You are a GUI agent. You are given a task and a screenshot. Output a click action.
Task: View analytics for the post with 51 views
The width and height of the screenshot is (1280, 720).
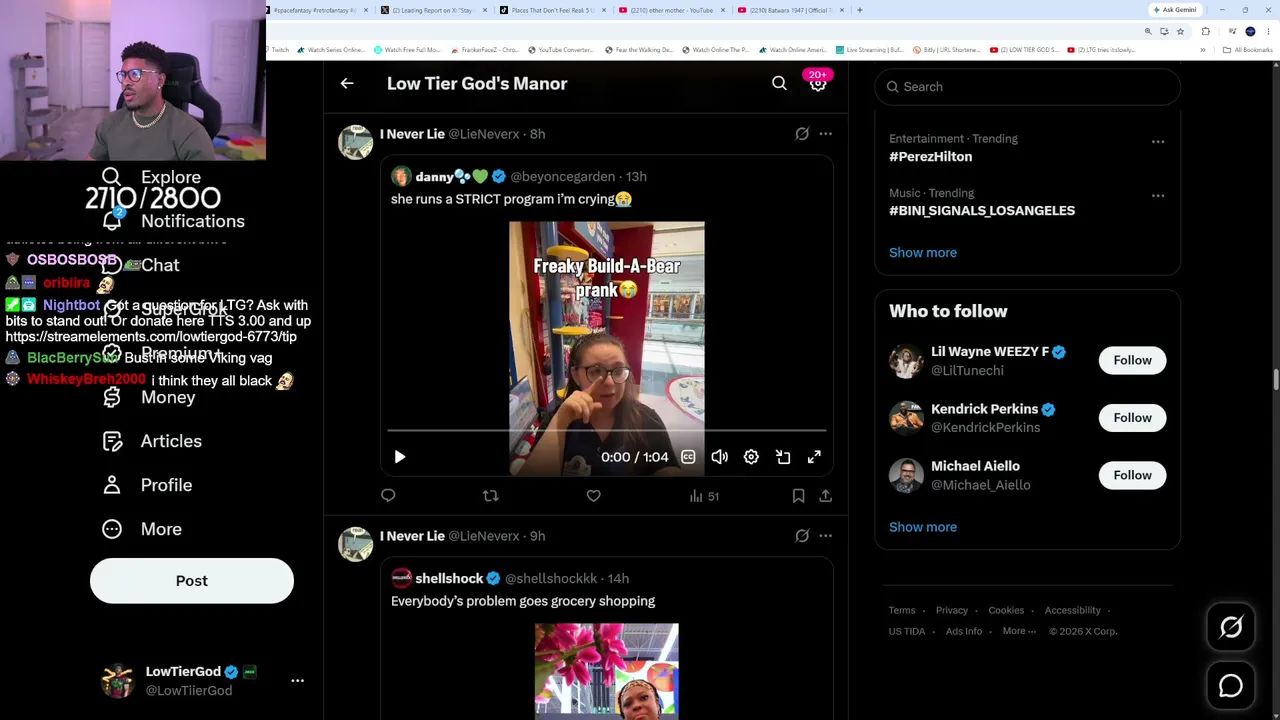point(704,496)
